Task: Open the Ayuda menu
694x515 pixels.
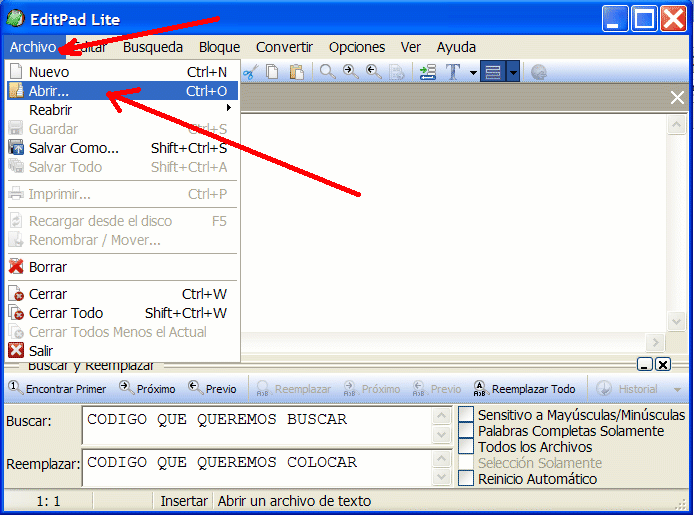Action: pyautogui.click(x=456, y=47)
